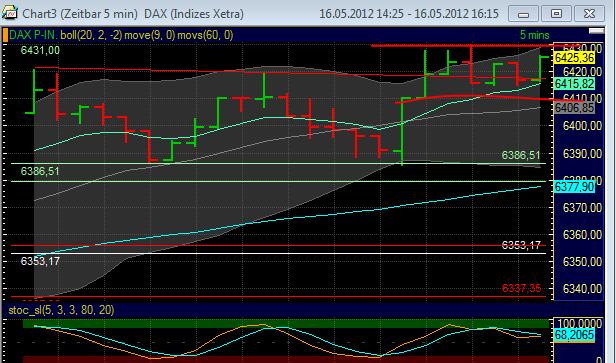Screen dimensions: 616x363
Task: Click the Chart3 window icon in the title bar
Action: tap(10, 13)
